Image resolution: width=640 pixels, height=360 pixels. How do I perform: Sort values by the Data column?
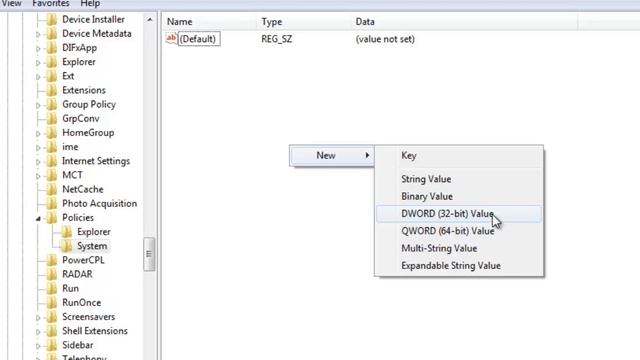click(465, 22)
